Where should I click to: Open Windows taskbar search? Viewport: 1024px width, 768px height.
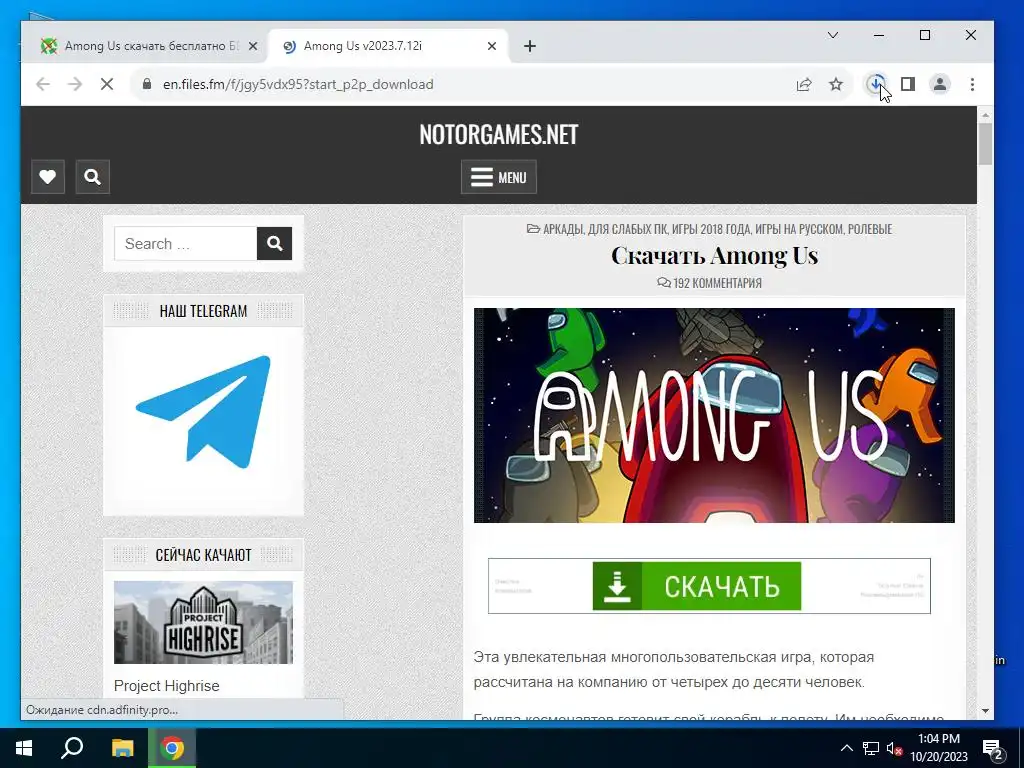pos(72,748)
